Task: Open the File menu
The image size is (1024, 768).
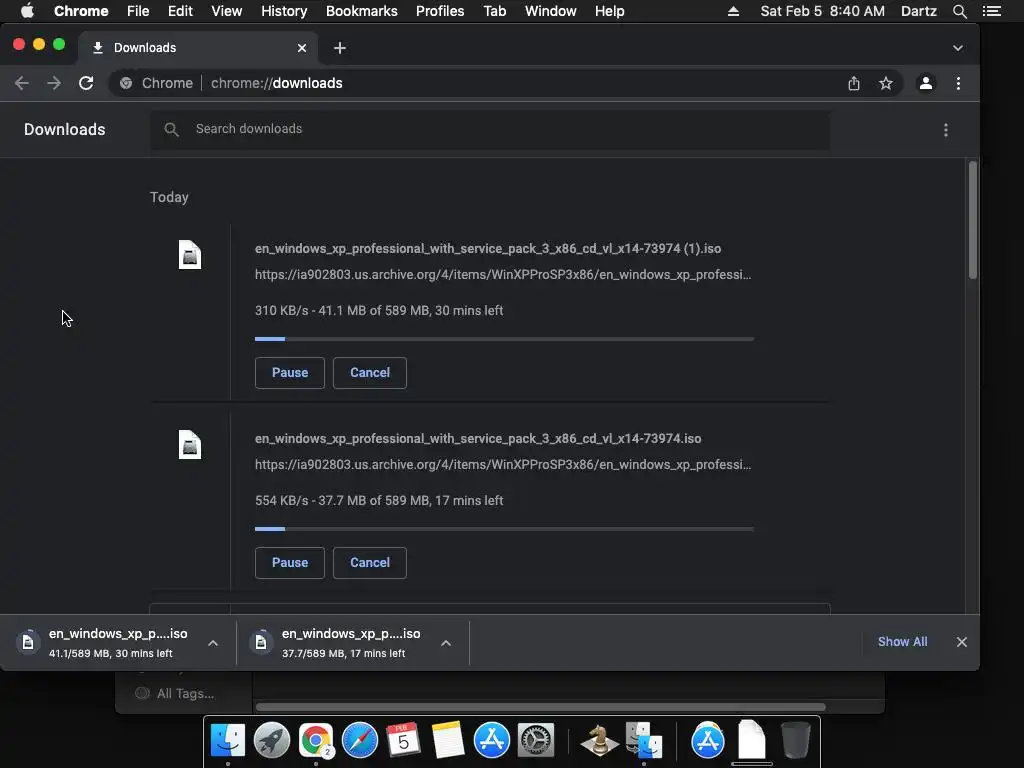Action: coord(138,11)
